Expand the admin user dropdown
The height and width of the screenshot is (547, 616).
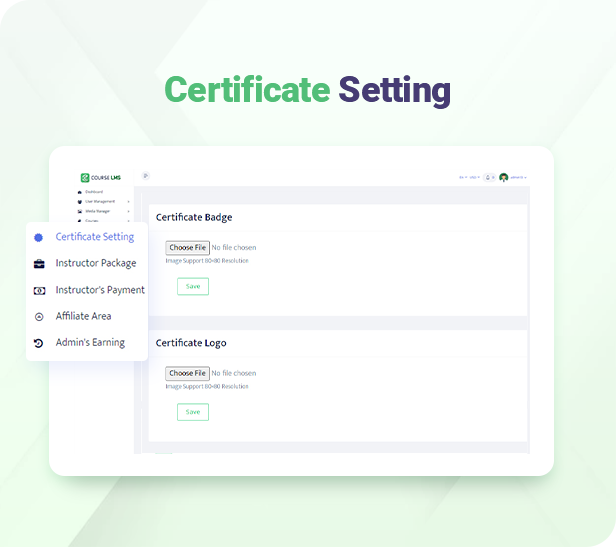518,177
